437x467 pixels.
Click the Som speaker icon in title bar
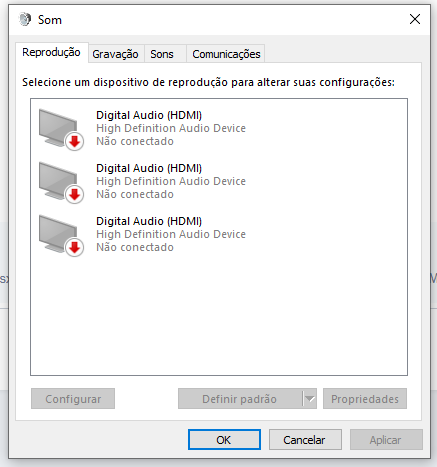click(25, 19)
